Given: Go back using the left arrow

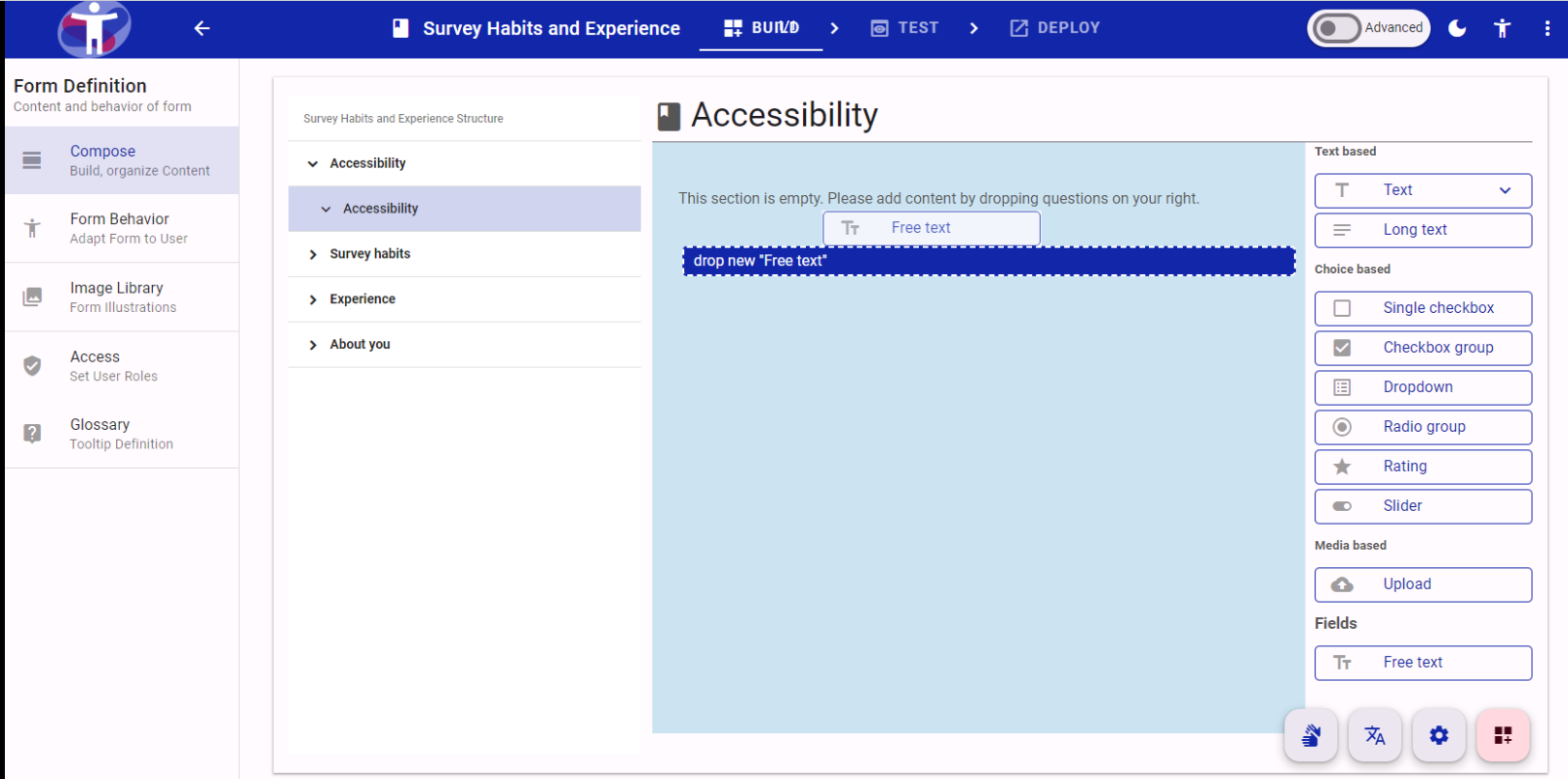Looking at the screenshot, I should [202, 28].
